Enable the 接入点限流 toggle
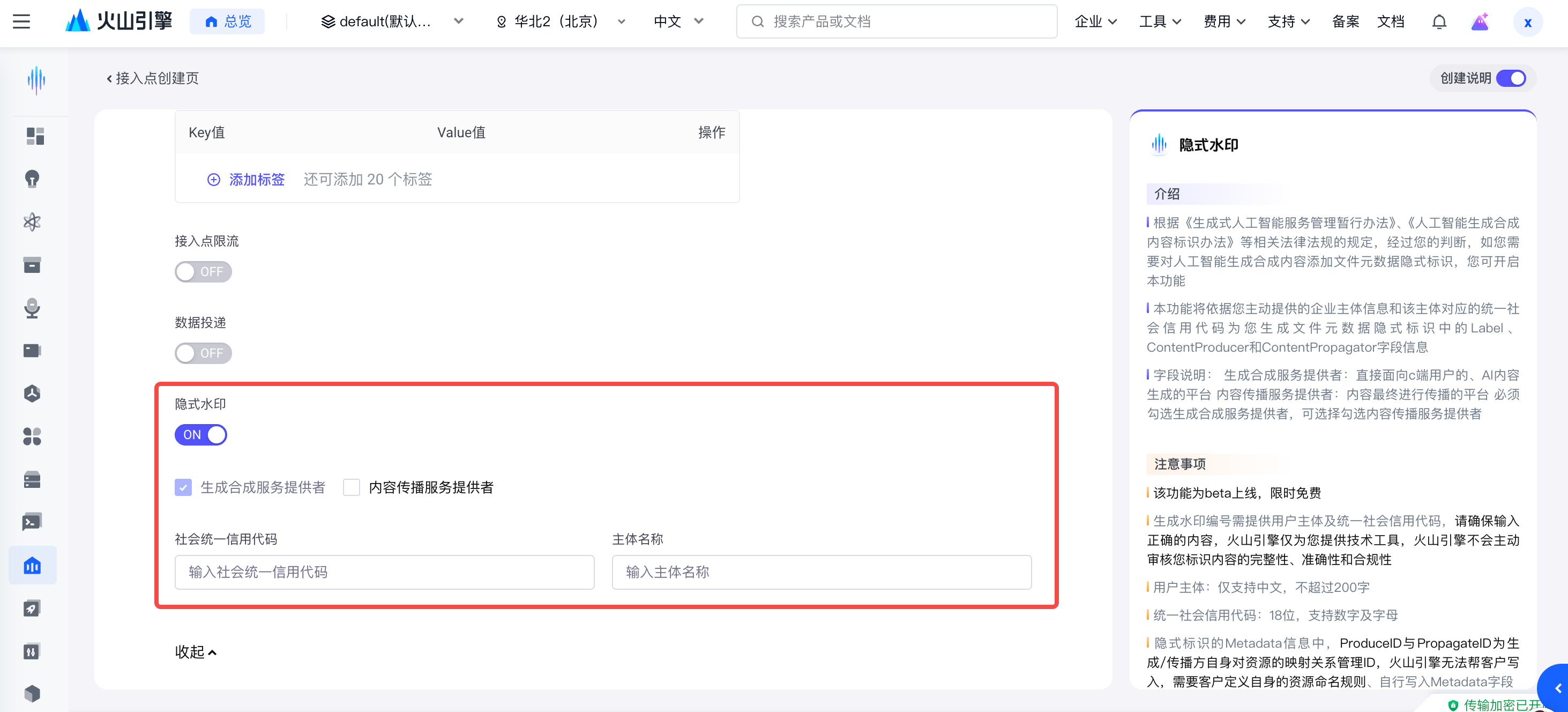 pos(203,272)
